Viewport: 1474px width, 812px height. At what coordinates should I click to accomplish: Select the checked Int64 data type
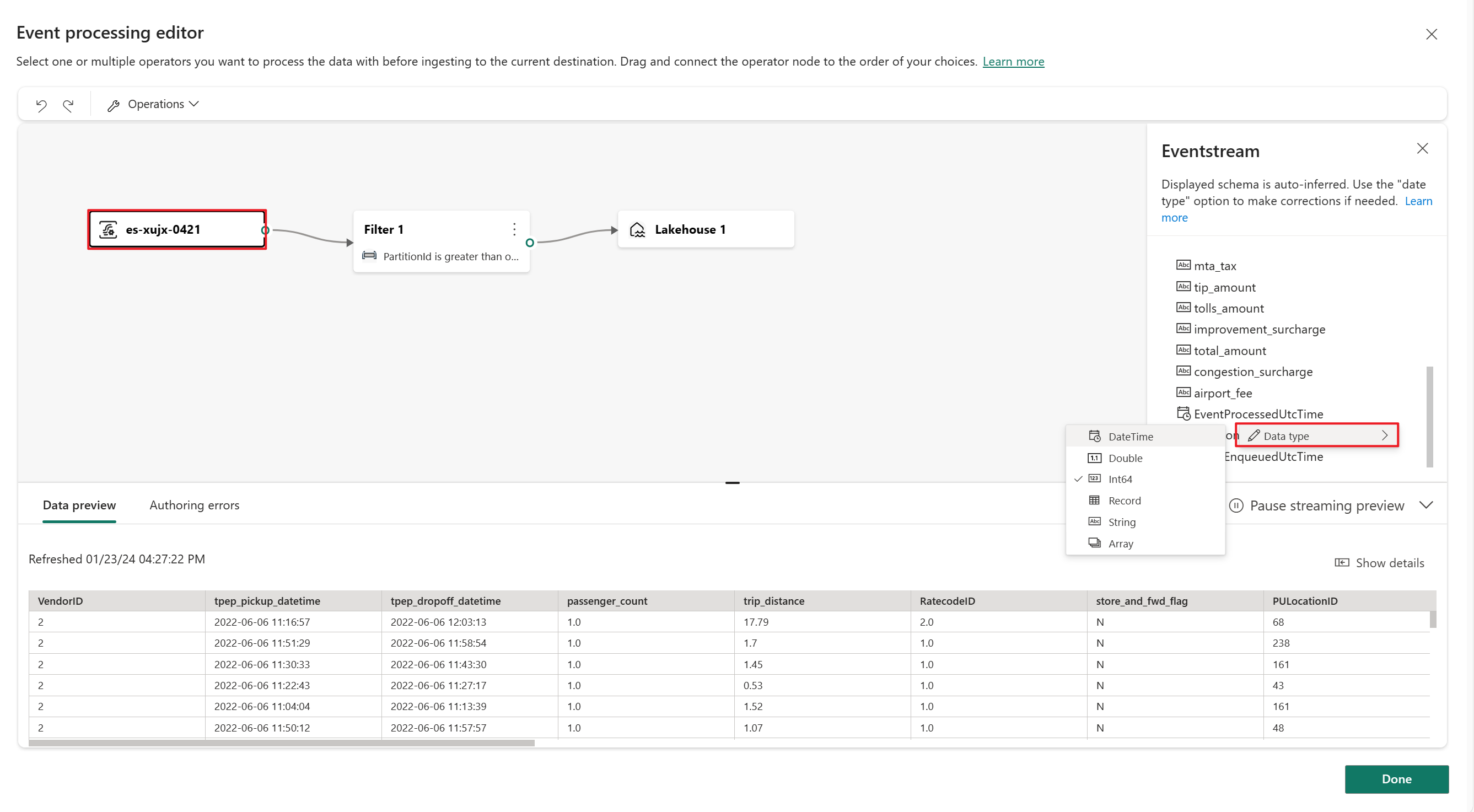click(x=1120, y=479)
